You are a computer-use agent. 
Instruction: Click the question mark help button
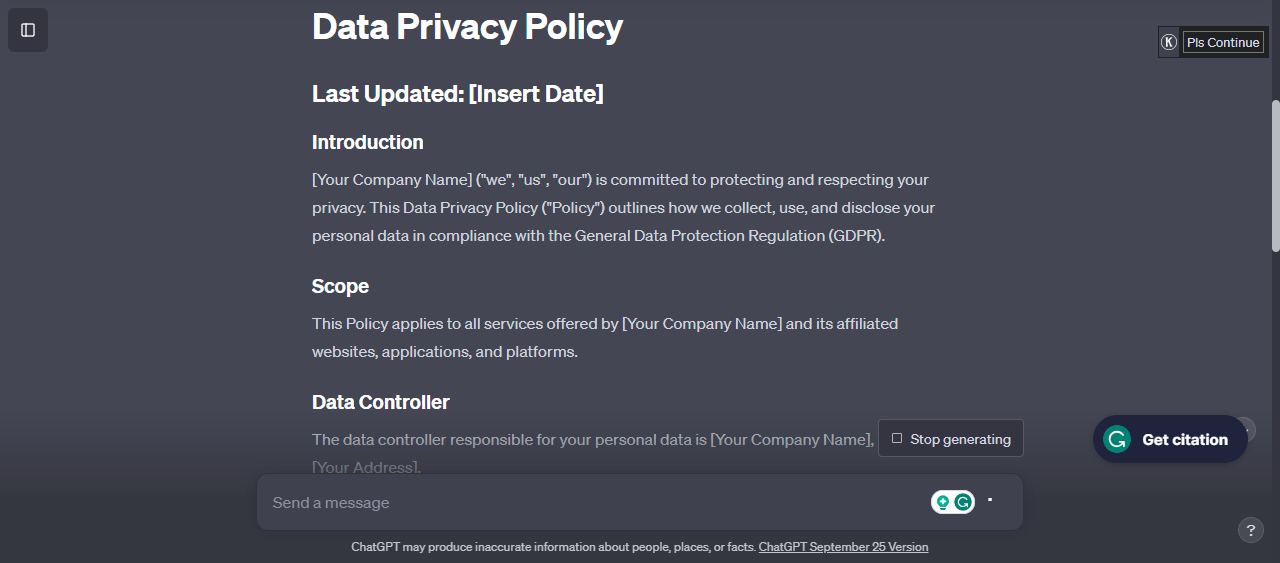(1250, 530)
